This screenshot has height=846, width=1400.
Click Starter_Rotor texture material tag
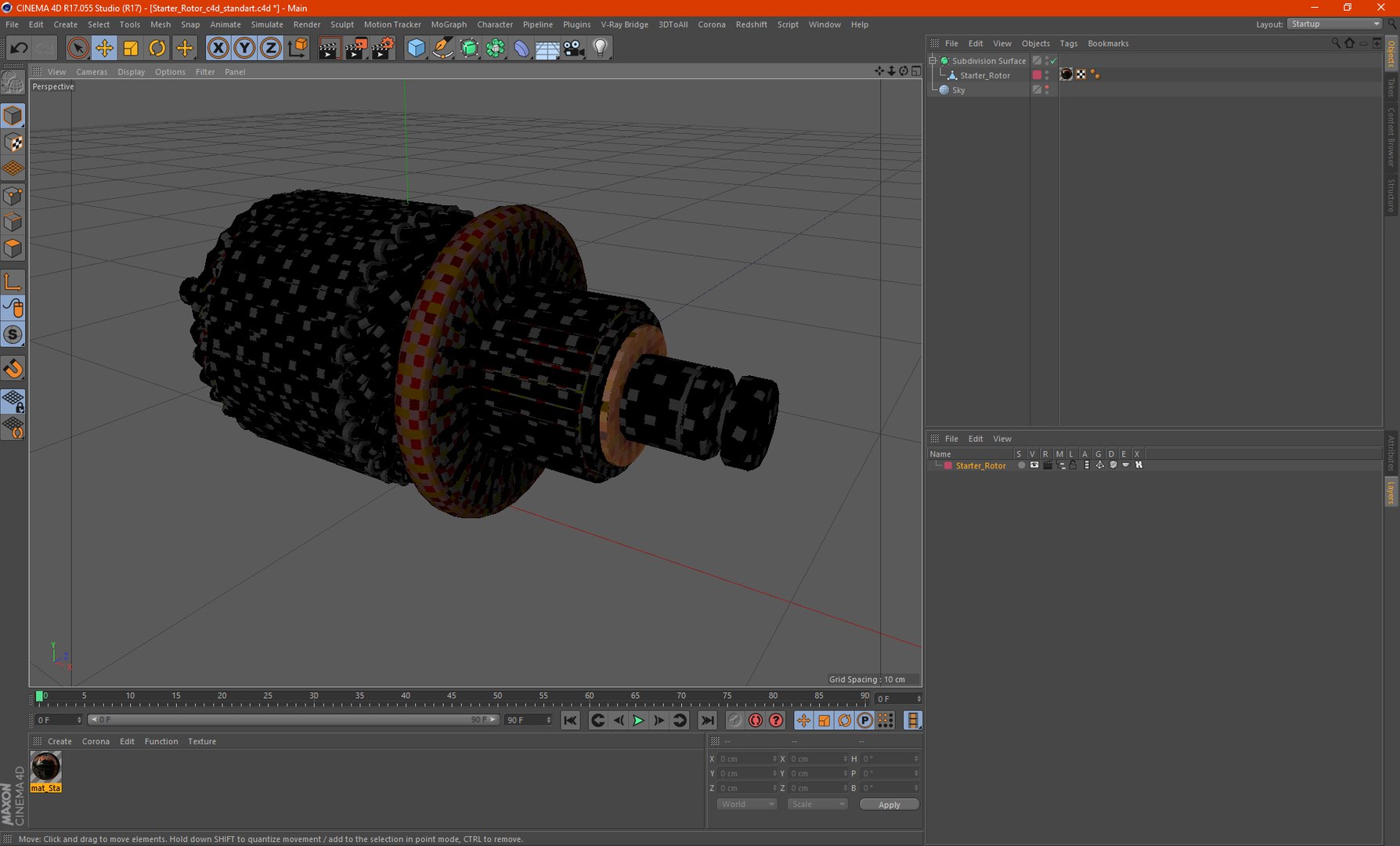(x=1066, y=74)
